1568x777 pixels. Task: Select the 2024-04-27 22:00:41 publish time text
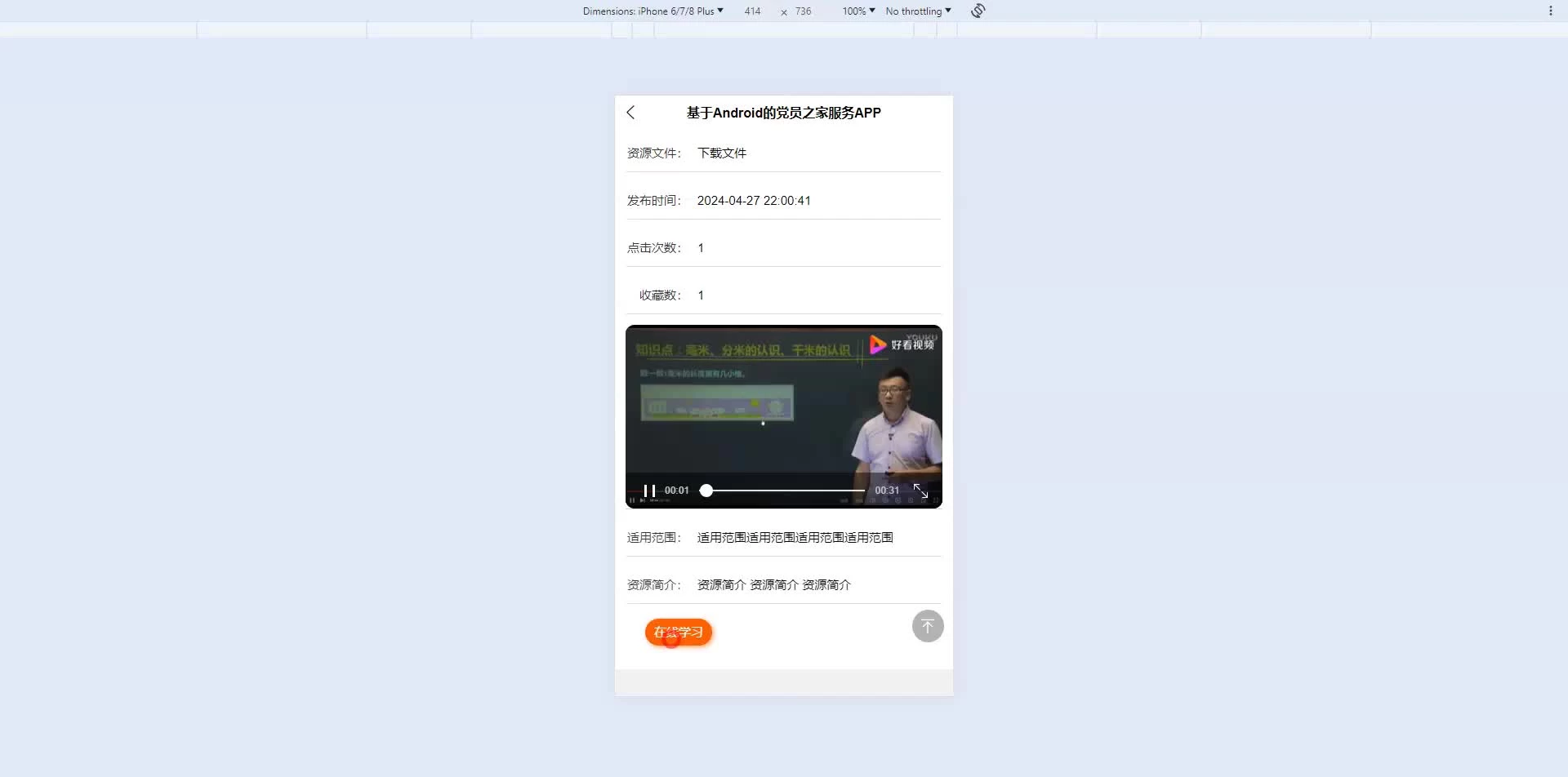point(754,201)
